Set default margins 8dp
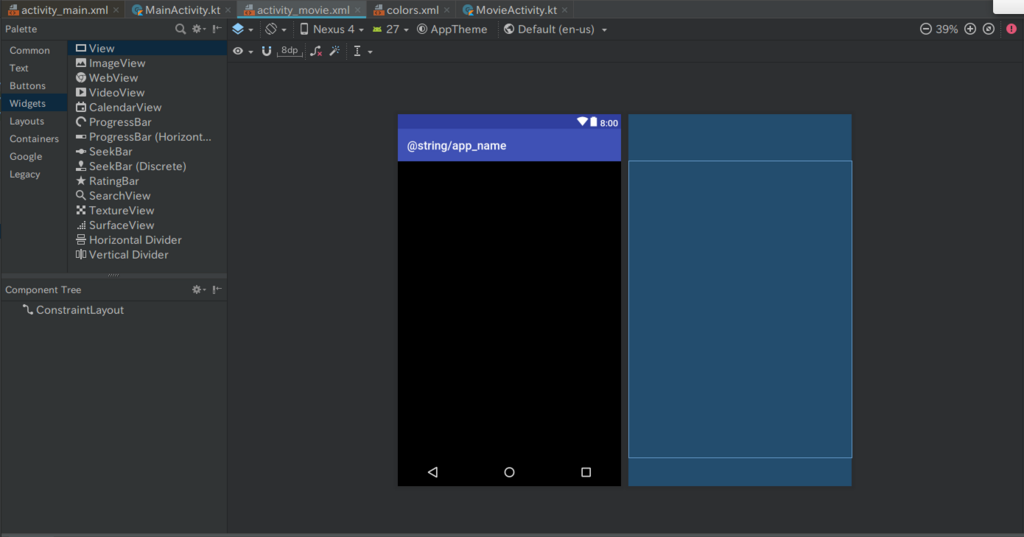Image resolution: width=1024 pixels, height=537 pixels. click(x=289, y=51)
